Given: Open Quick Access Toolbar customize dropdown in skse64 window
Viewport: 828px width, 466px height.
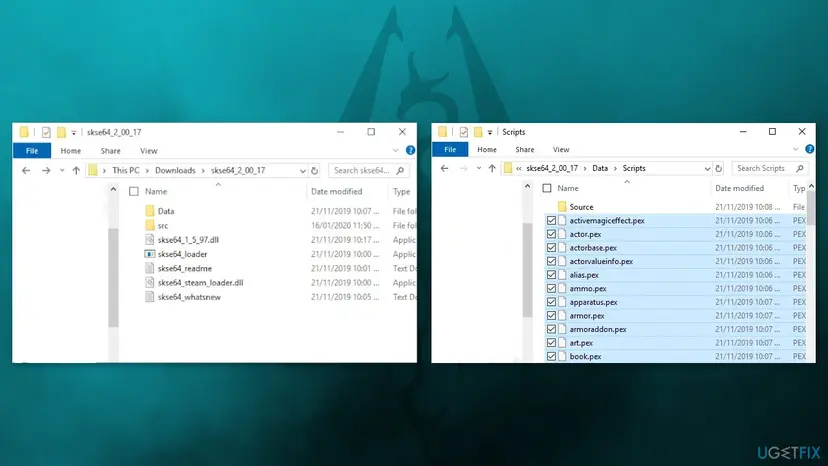Looking at the screenshot, I should 74,132.
